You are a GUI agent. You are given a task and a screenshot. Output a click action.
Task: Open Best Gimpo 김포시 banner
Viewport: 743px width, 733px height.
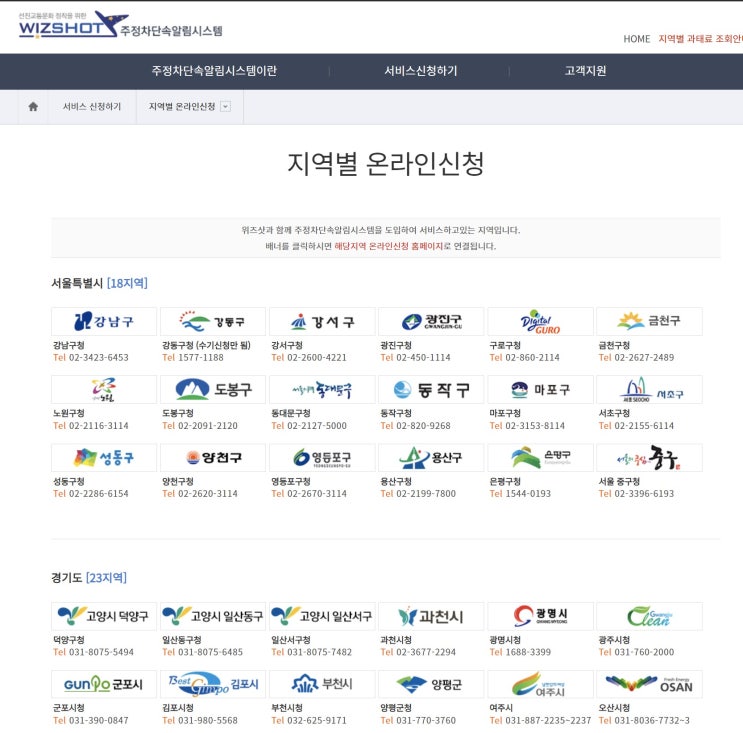point(213,684)
